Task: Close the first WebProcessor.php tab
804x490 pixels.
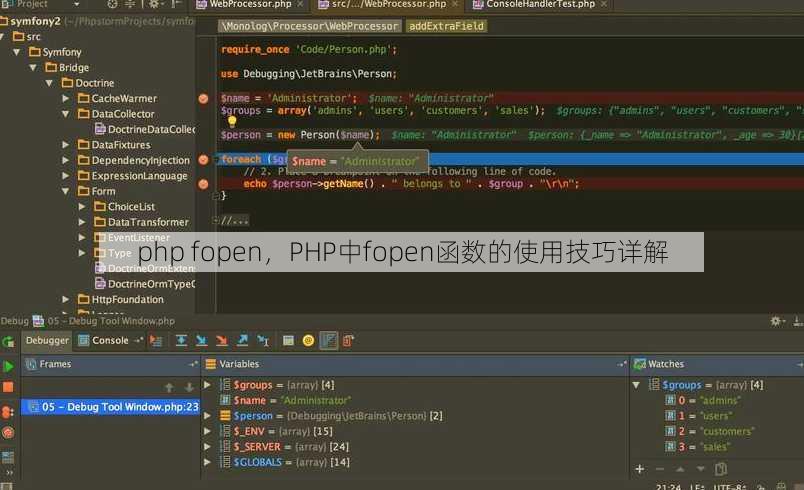Action: click(x=300, y=5)
